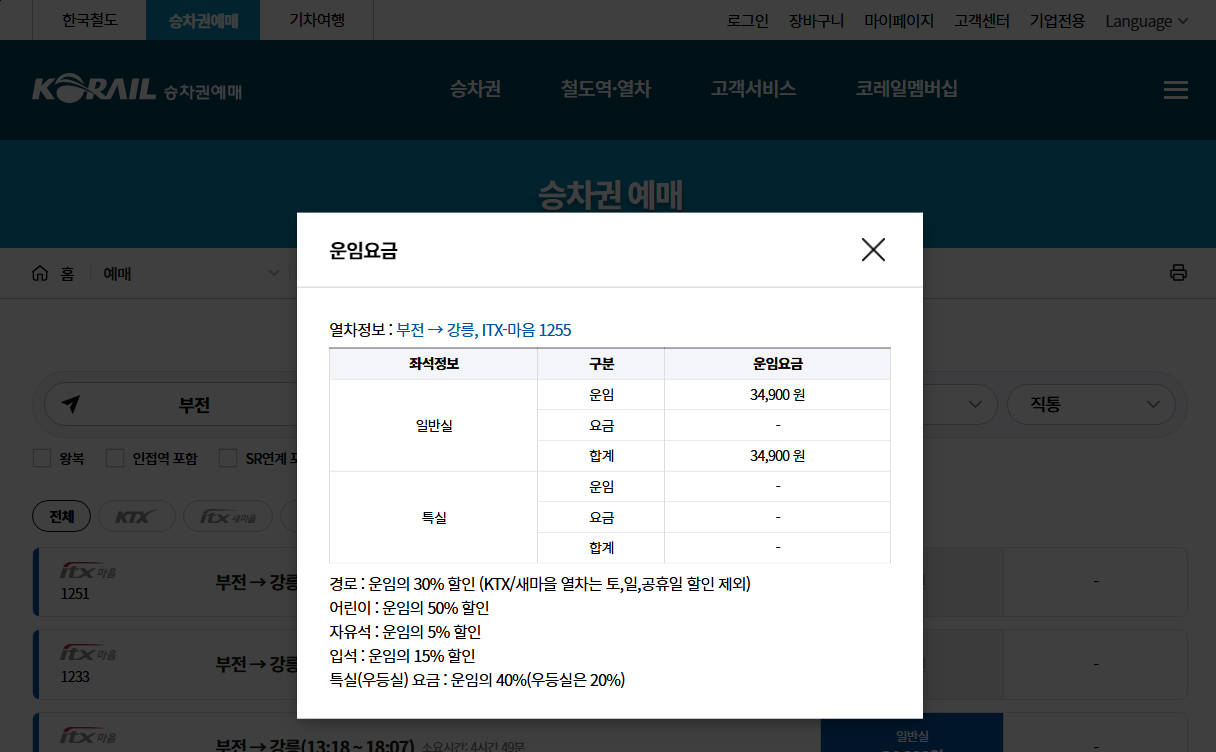Screen dimensions: 1216x752
Task: Click the 운임요금 column header
Action: click(777, 364)
